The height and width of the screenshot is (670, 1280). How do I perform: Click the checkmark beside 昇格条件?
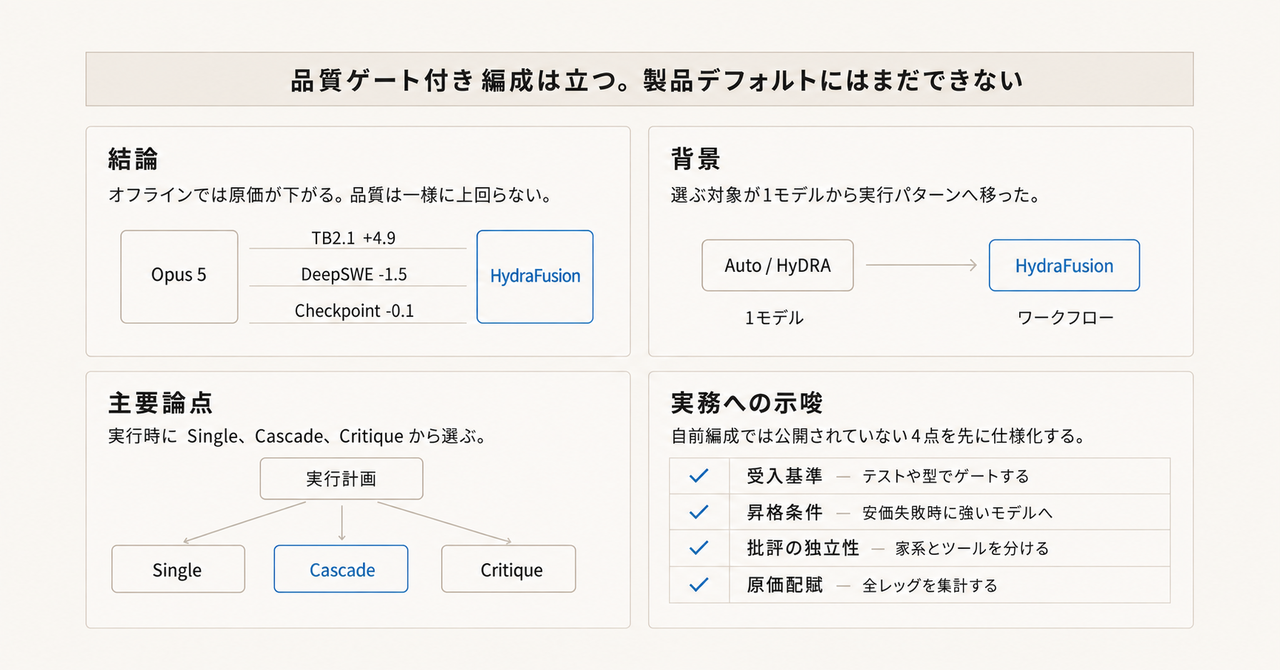(x=699, y=512)
